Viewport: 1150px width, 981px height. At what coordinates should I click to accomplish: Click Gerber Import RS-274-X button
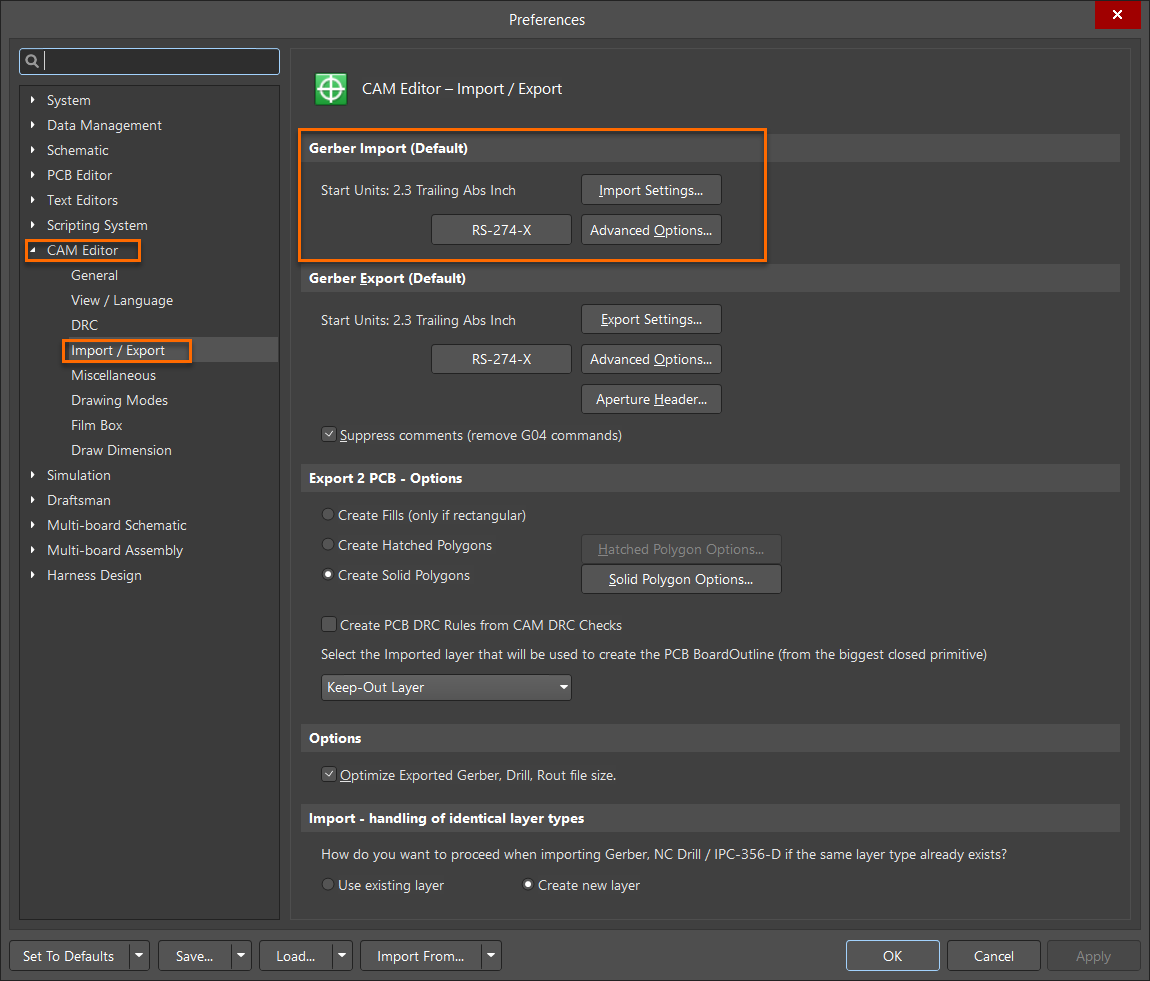pyautogui.click(x=502, y=229)
